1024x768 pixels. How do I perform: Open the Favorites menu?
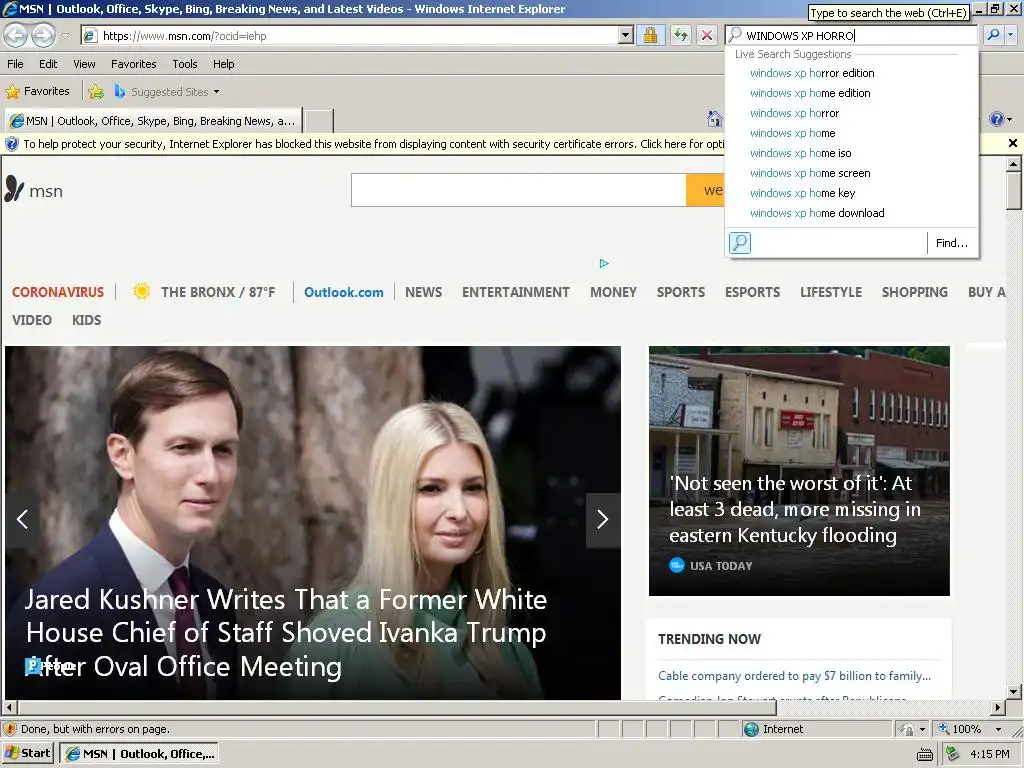[133, 64]
